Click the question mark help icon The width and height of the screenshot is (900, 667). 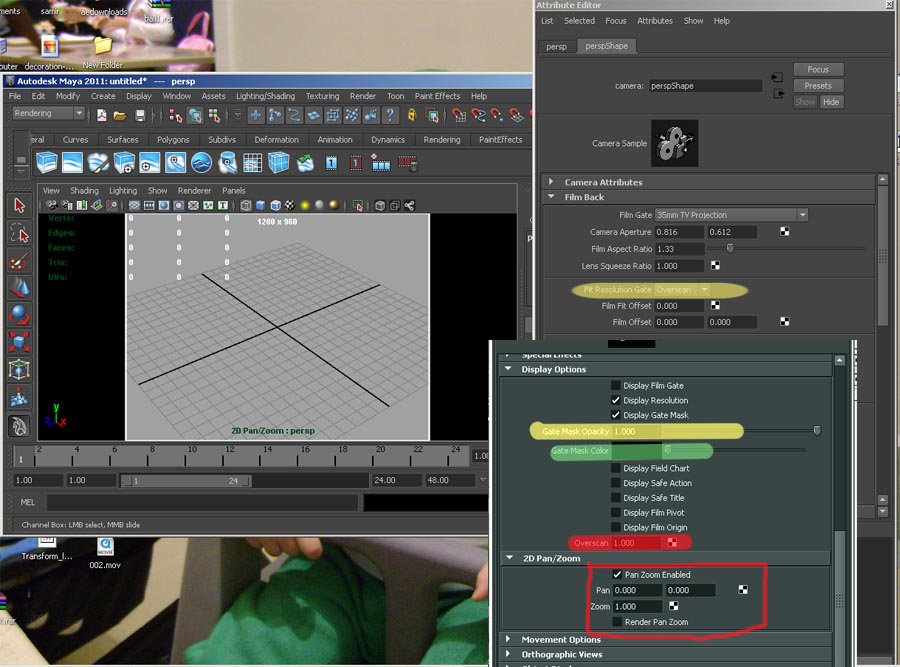[x=390, y=115]
